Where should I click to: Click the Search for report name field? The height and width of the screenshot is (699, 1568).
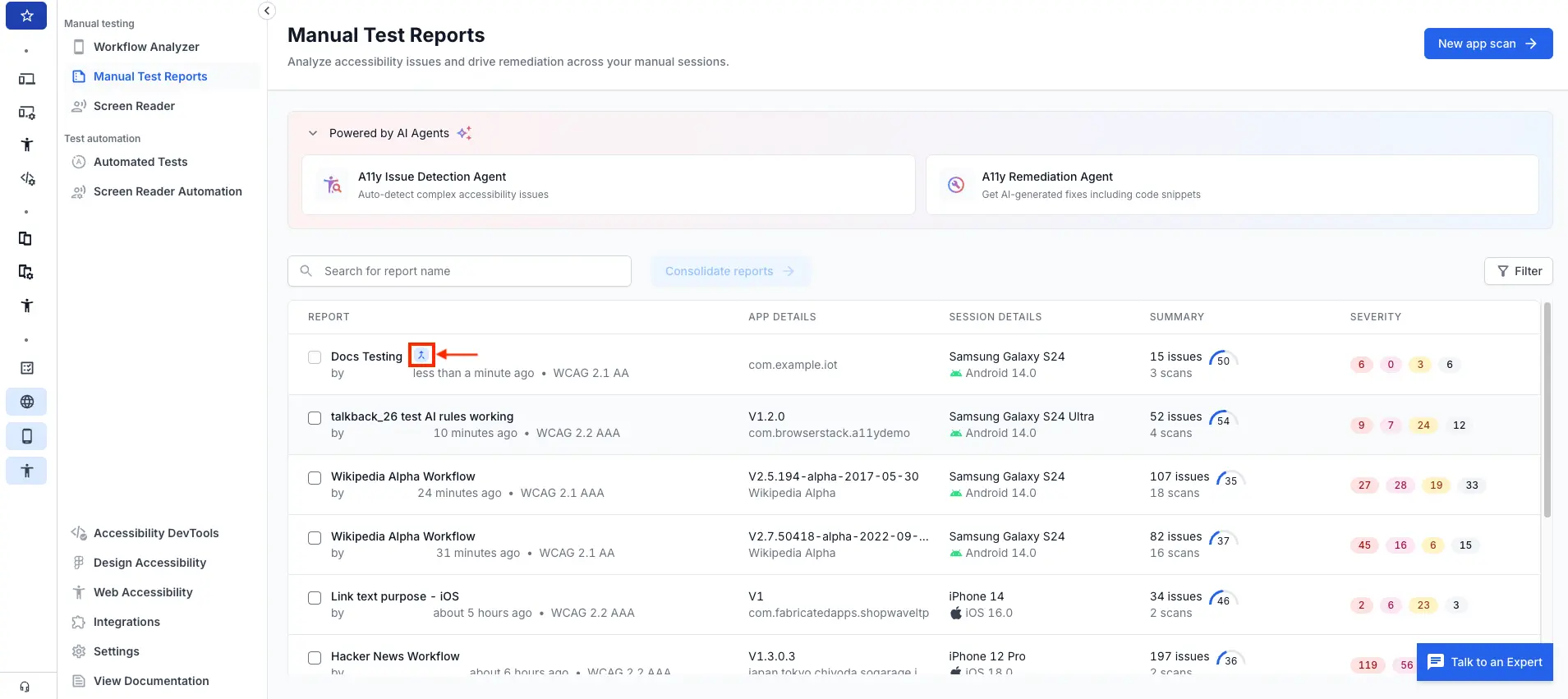tap(459, 271)
